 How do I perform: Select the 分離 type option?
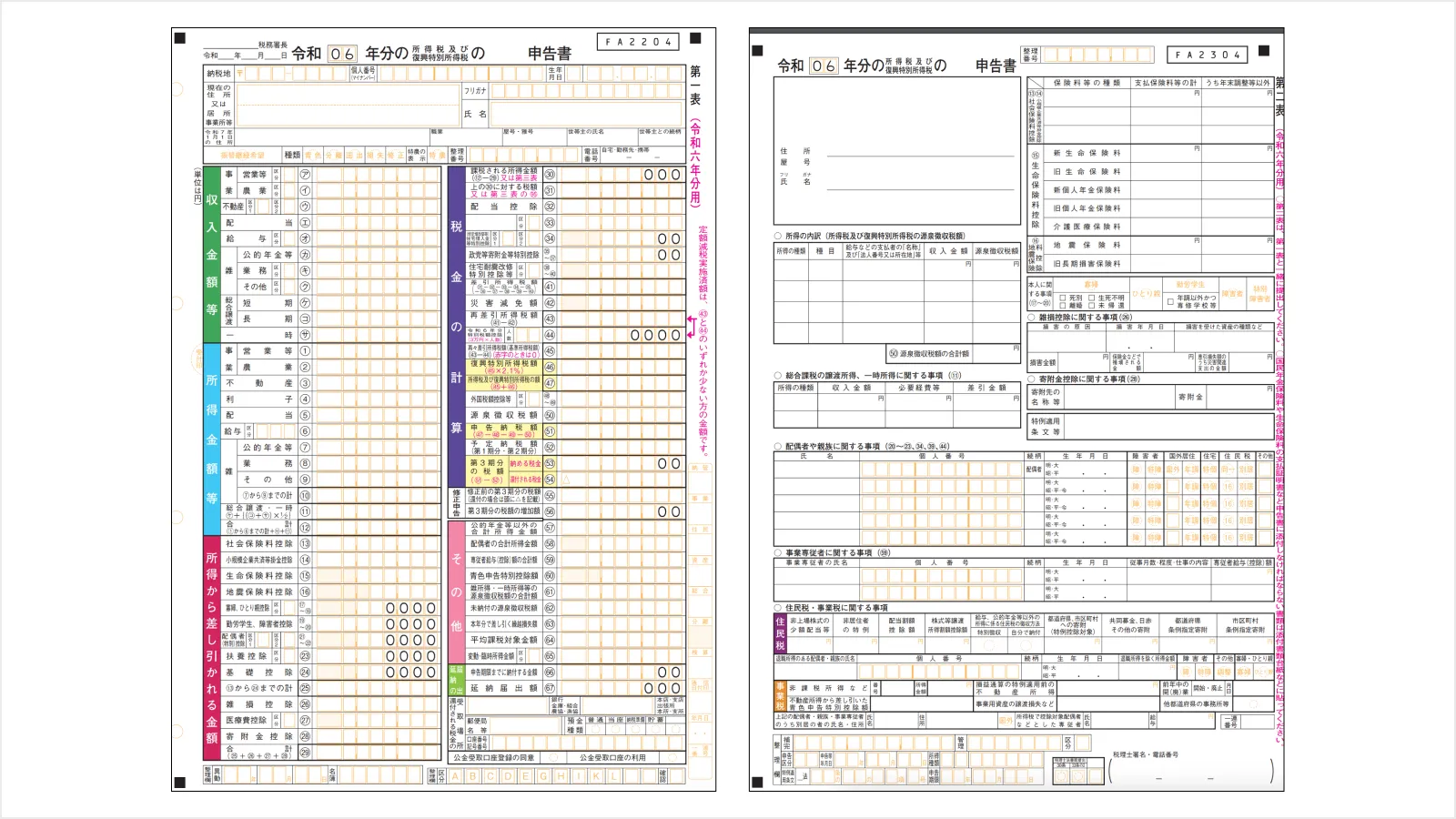(x=333, y=156)
